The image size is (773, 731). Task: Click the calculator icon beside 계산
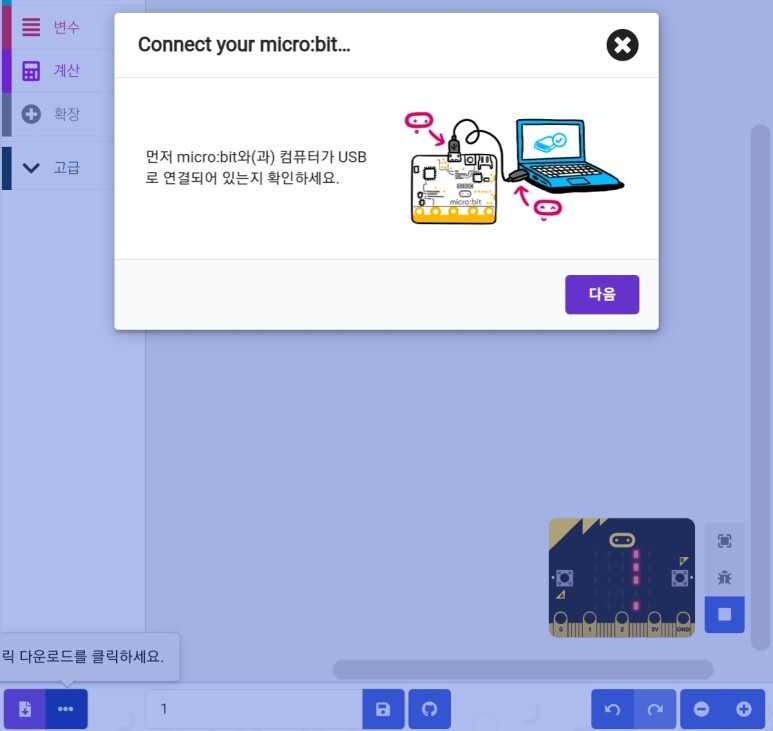31,71
